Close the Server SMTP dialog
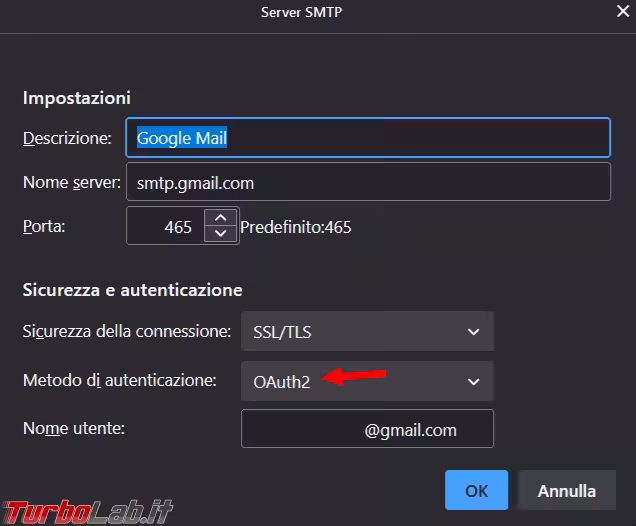636x526 pixels. pos(620,13)
